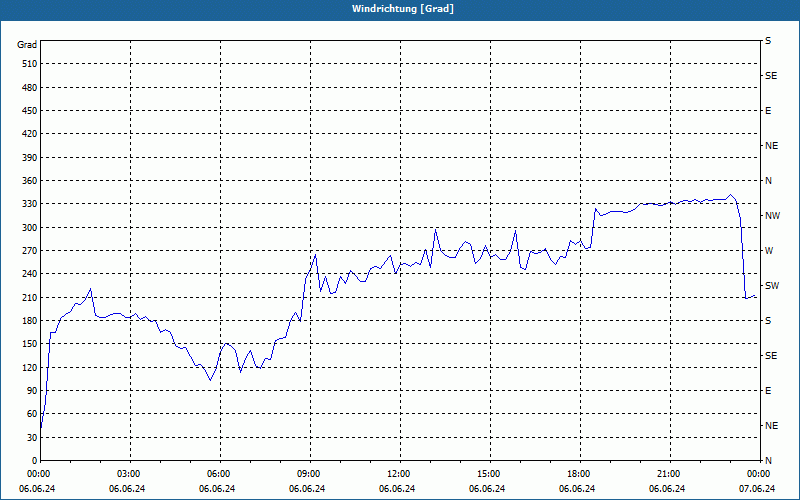Pick the 210 label on the degree axis
800x500 pixels.
pos(30,297)
